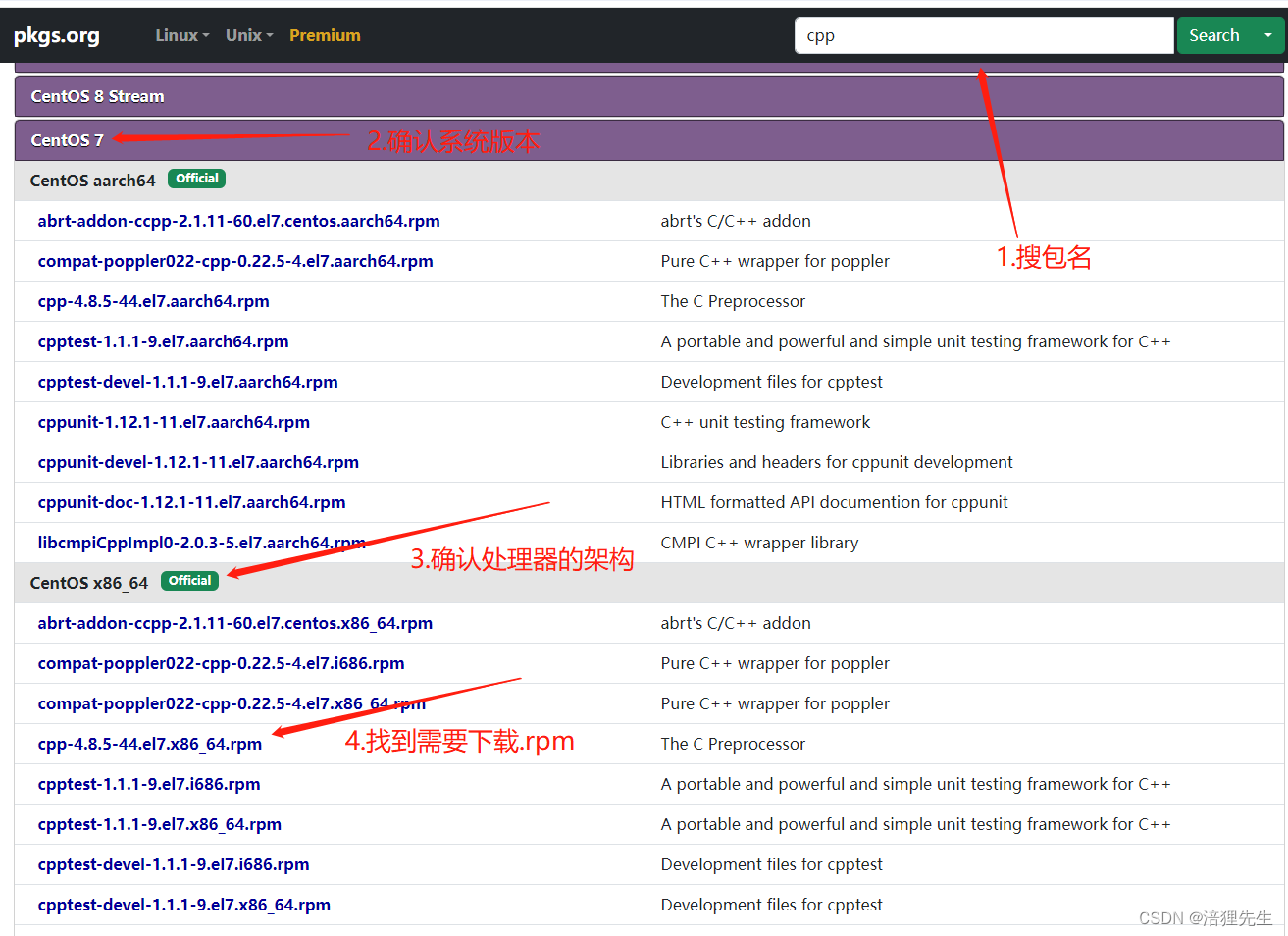The width and height of the screenshot is (1288, 936).
Task: Open compat-poppler022-cpp-0.22.5-4.el7.x86_64.rpm
Action: (232, 703)
